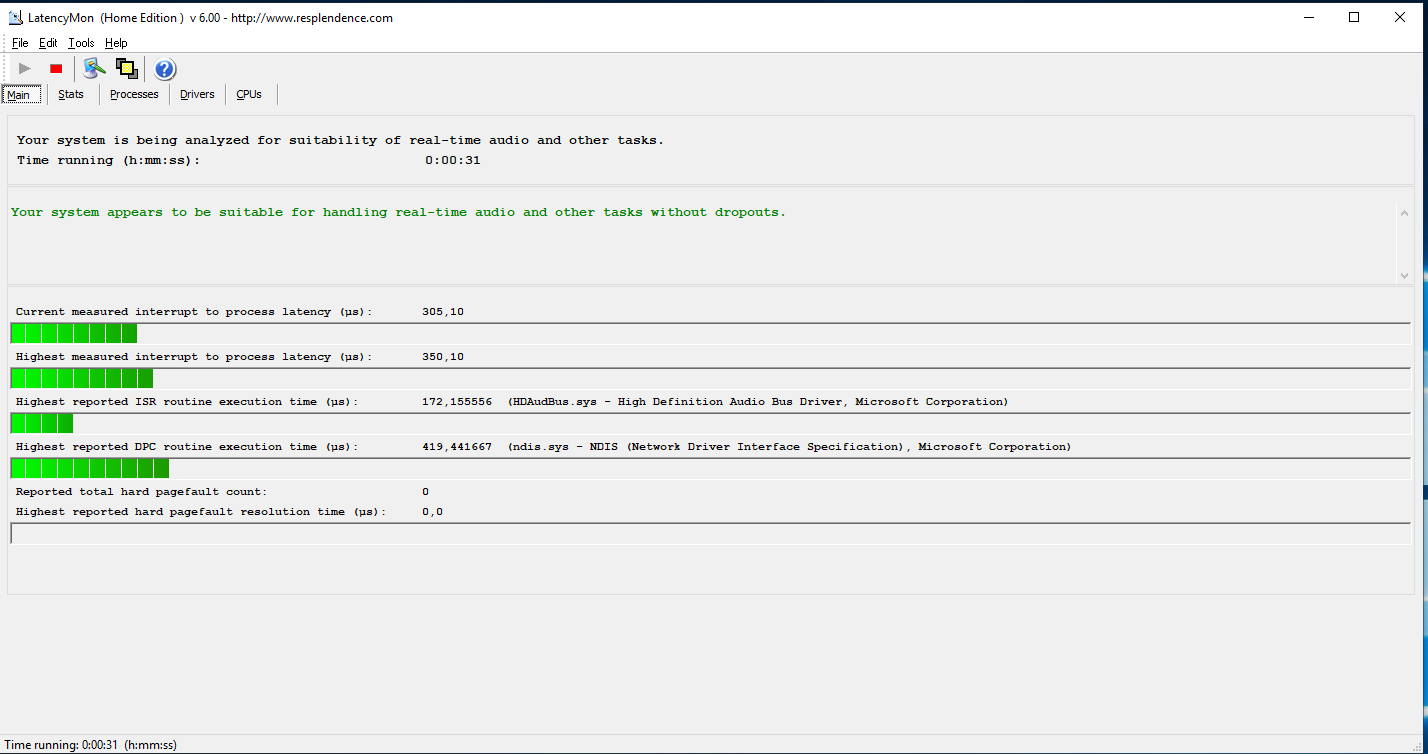Show the Drivers tab
Screen dimensions: 1428x754
point(197,95)
